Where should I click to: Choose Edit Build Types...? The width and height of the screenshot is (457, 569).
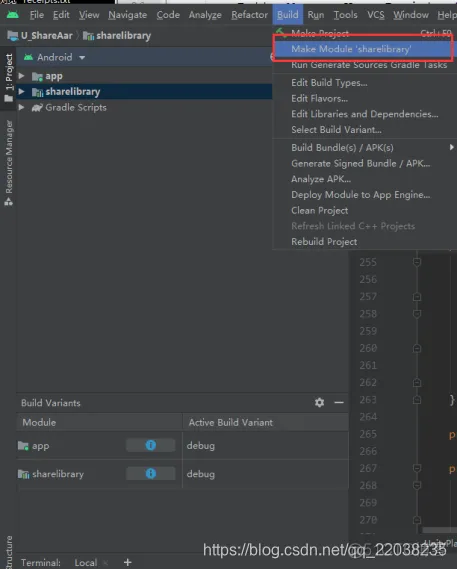pos(364,83)
